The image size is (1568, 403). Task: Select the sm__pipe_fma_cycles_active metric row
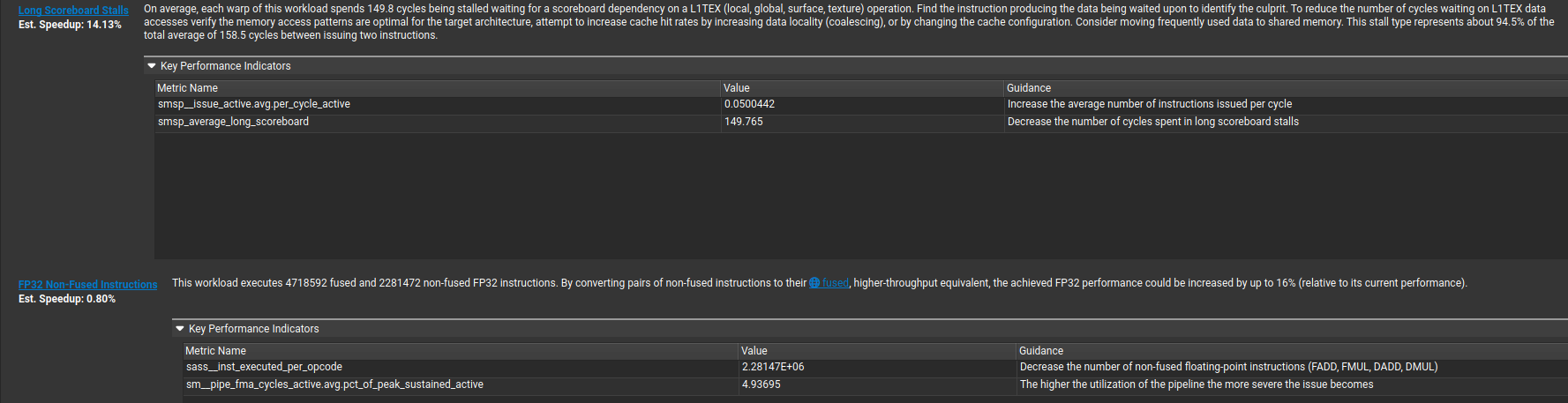pos(334,384)
